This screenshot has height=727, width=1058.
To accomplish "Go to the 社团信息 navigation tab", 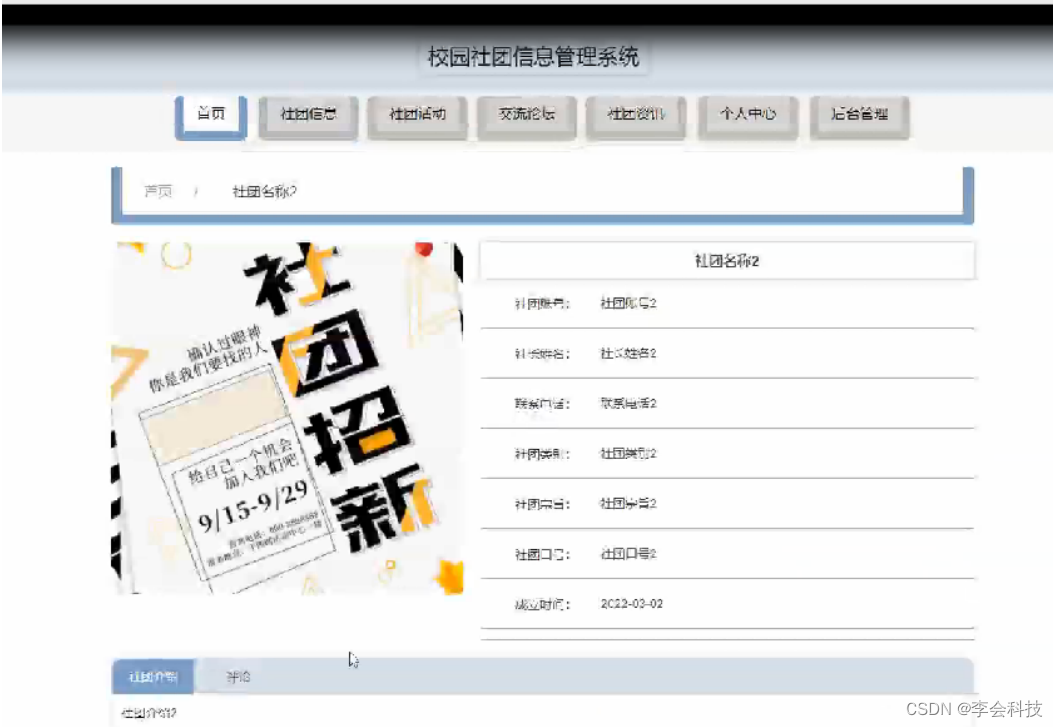I will 308,117.
